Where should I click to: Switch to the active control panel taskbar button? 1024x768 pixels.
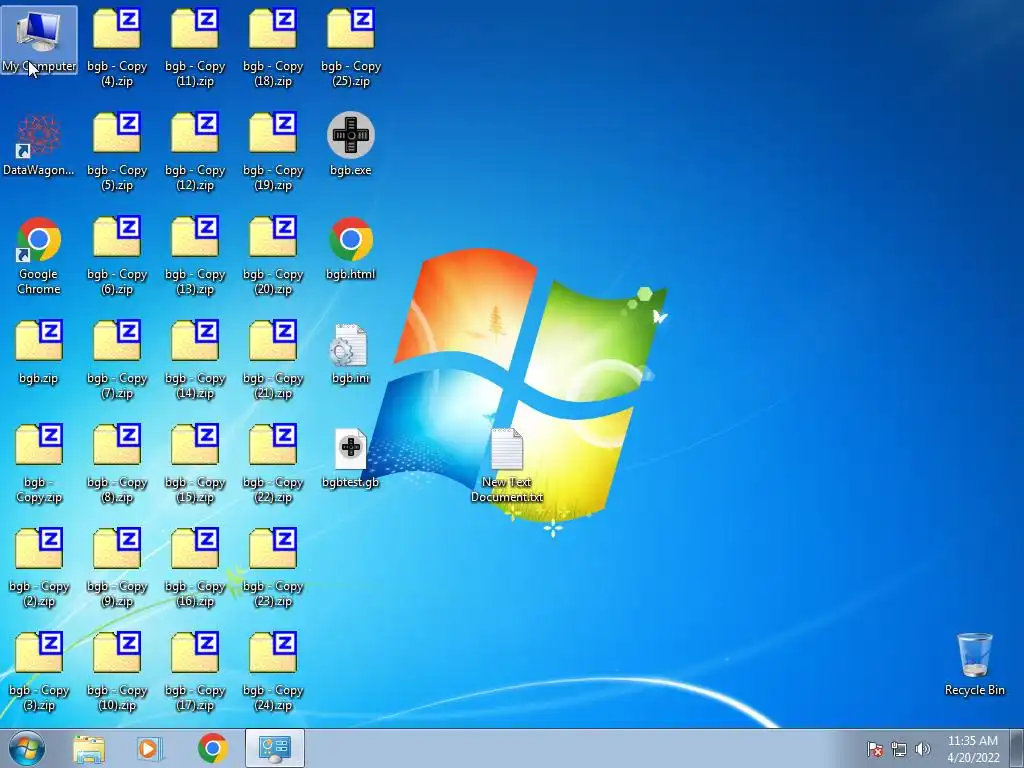point(275,748)
